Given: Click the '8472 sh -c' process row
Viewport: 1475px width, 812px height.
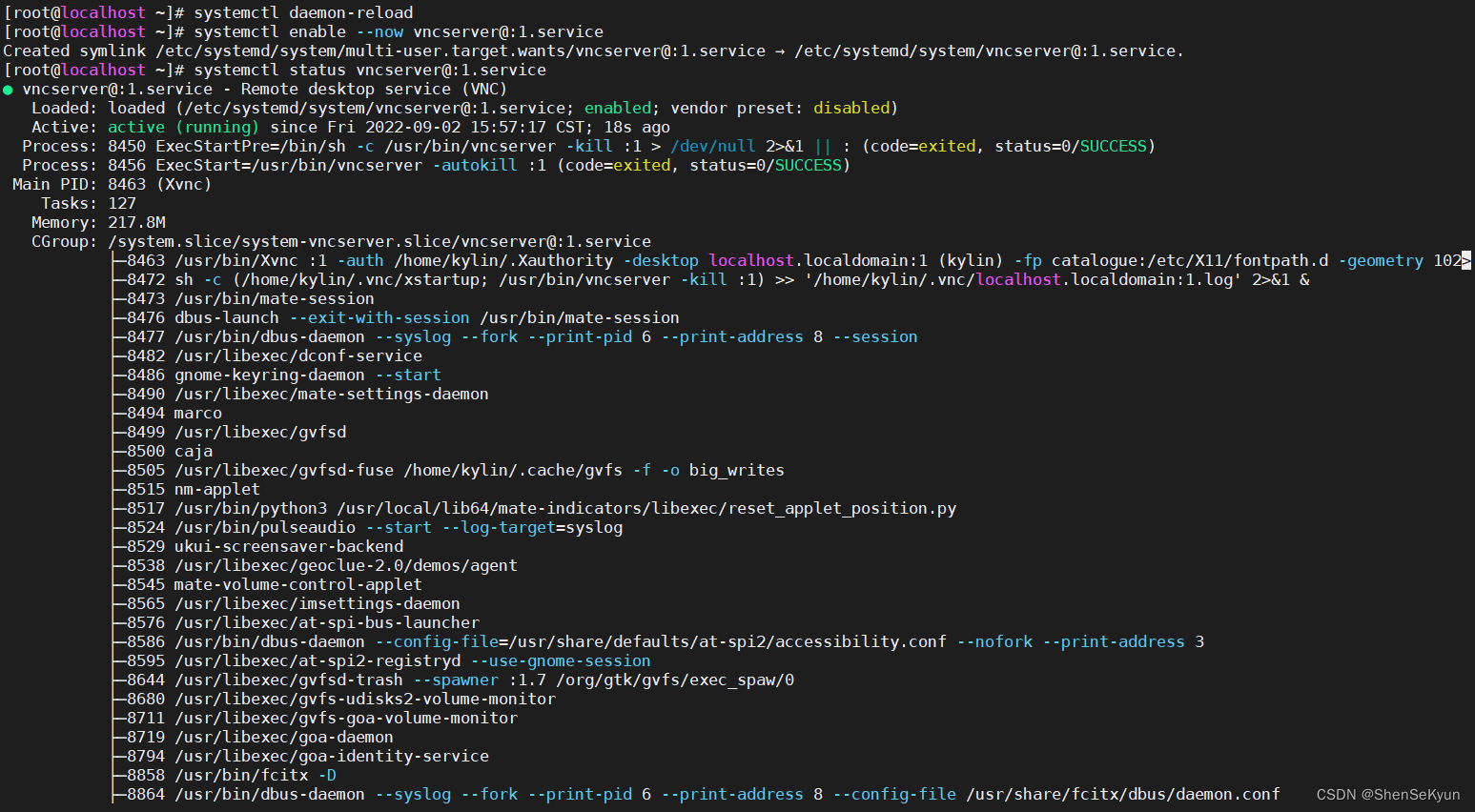Looking at the screenshot, I should click(710, 279).
